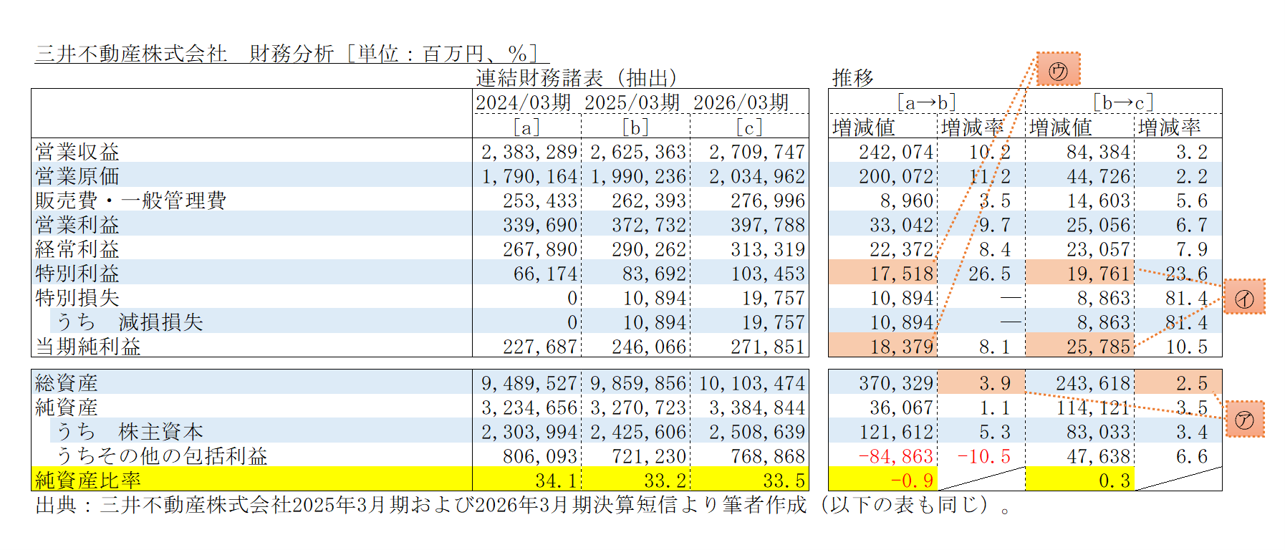Image resolution: width=1285 pixels, height=550 pixels.
Task: Click the [a→b] period header
Action: pyautogui.click(x=926, y=103)
